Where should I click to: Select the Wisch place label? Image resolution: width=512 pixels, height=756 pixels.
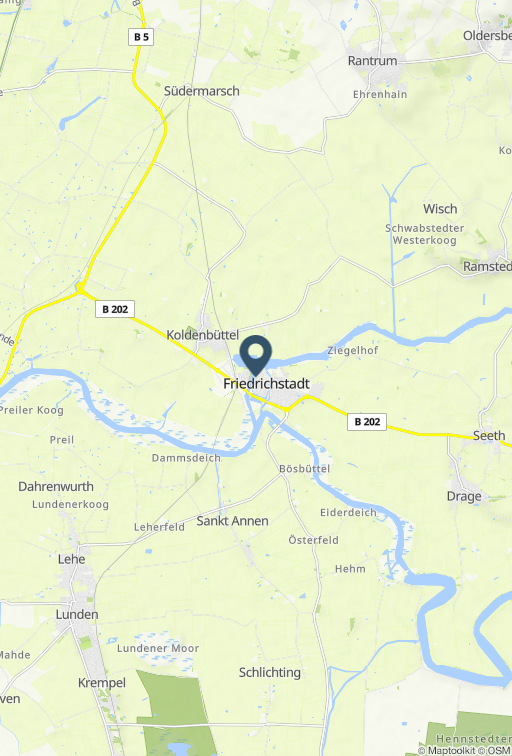440,209
